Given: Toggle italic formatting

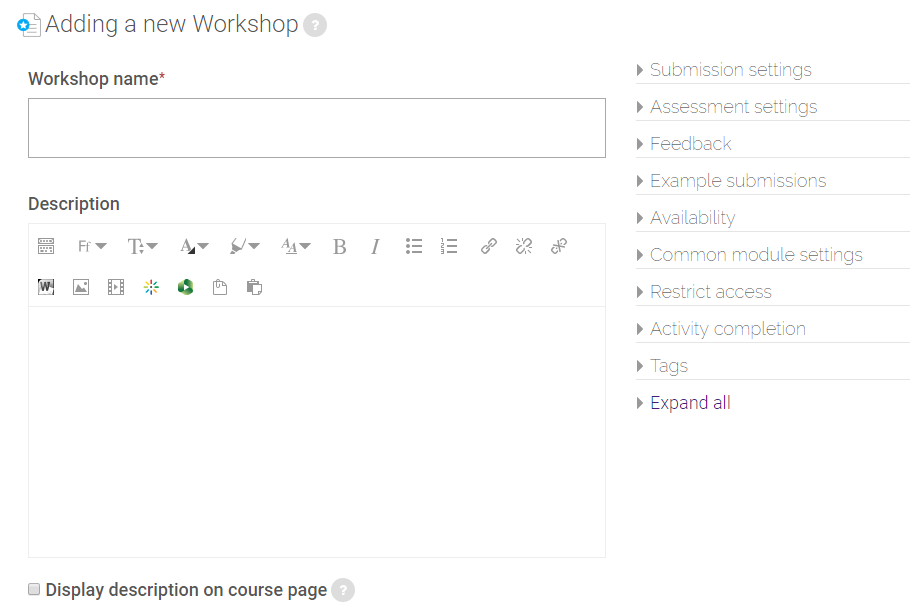Looking at the screenshot, I should pyautogui.click(x=376, y=247).
